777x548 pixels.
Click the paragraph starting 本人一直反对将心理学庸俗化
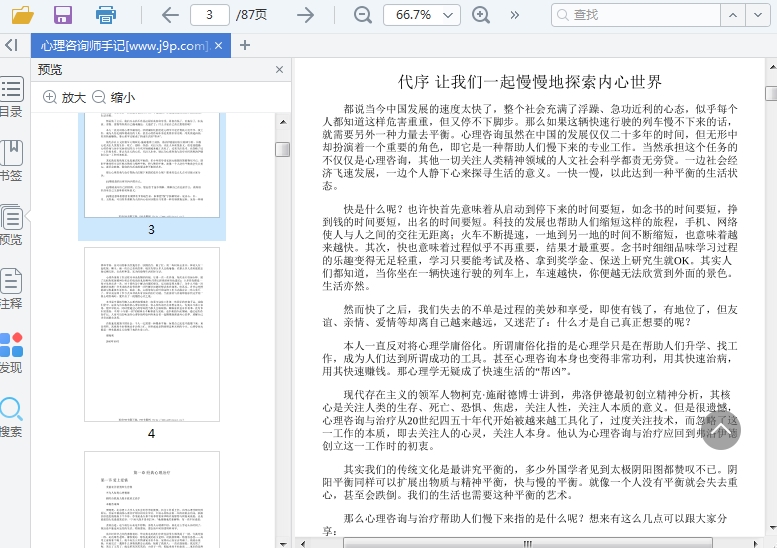pos(529,358)
